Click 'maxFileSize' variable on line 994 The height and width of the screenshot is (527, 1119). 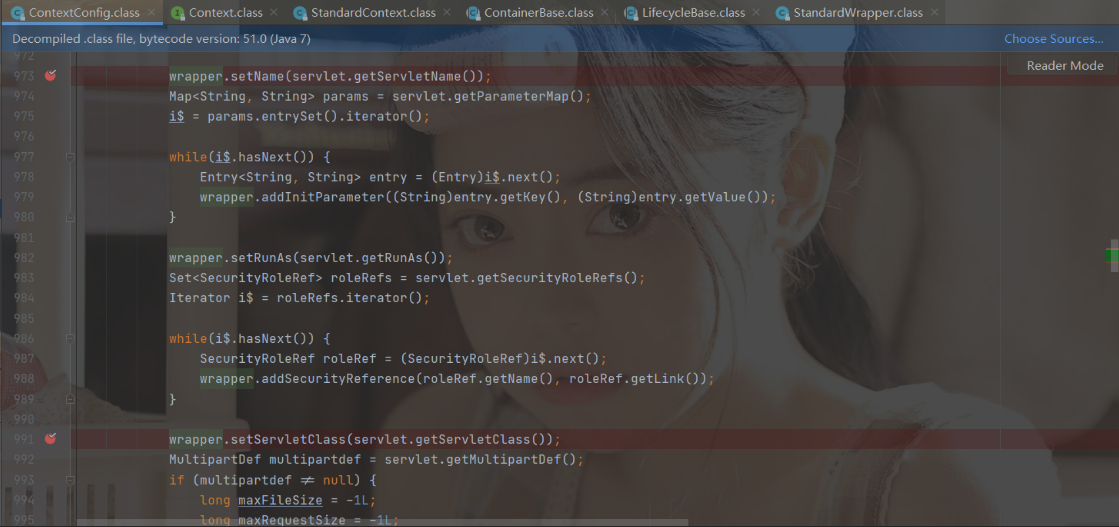[280, 499]
